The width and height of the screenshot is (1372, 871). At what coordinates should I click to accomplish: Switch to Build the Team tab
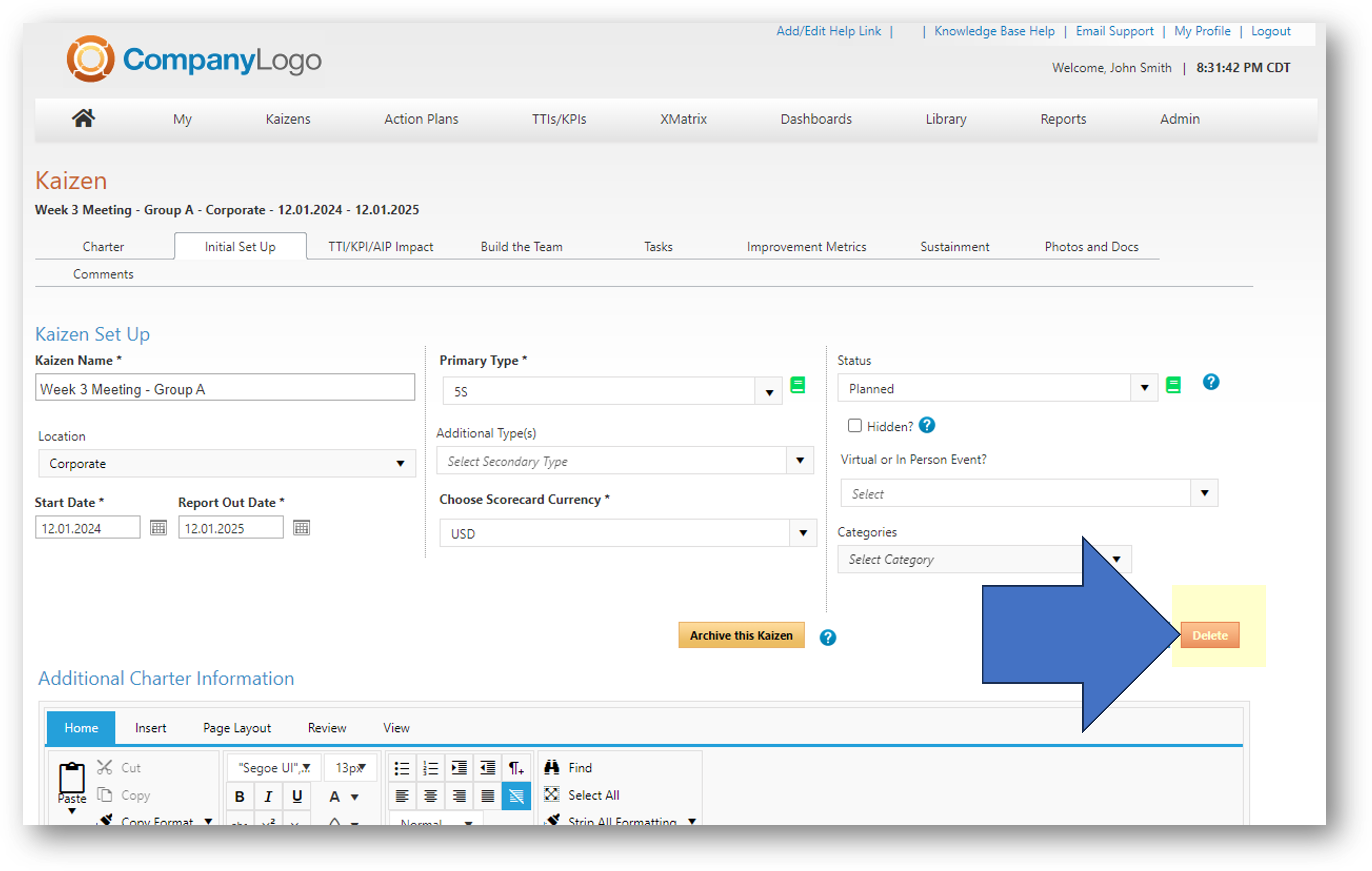pyautogui.click(x=521, y=246)
